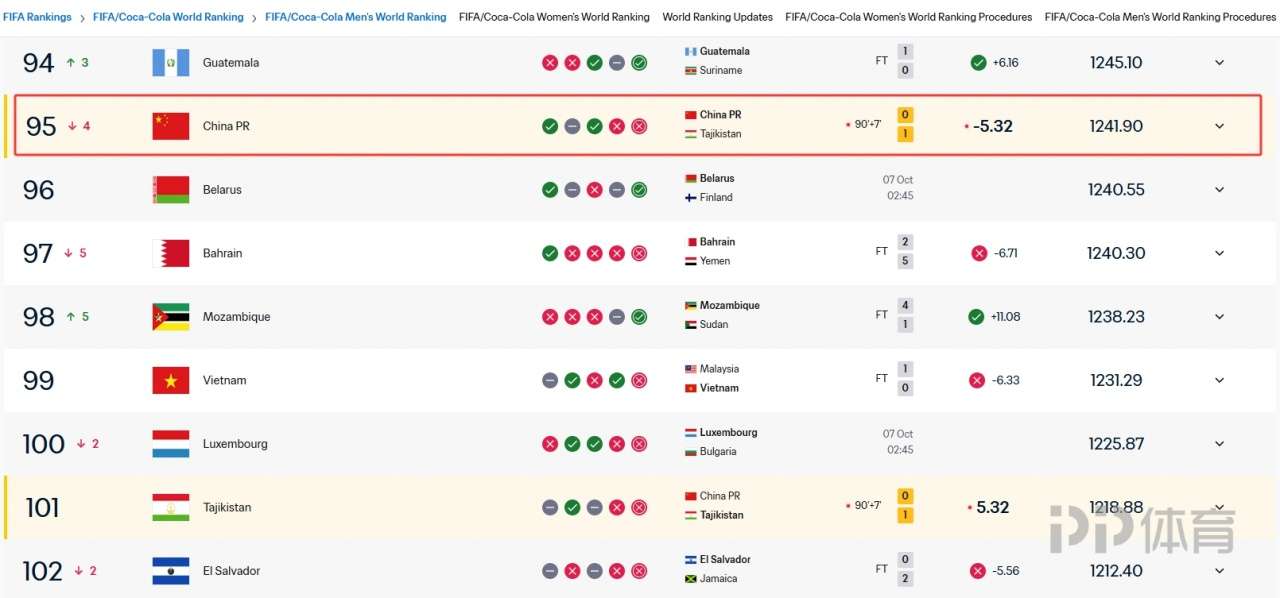Click the small Yemen flag in Bahrain's match
Viewport: 1280px width, 598px height.
click(x=690, y=261)
